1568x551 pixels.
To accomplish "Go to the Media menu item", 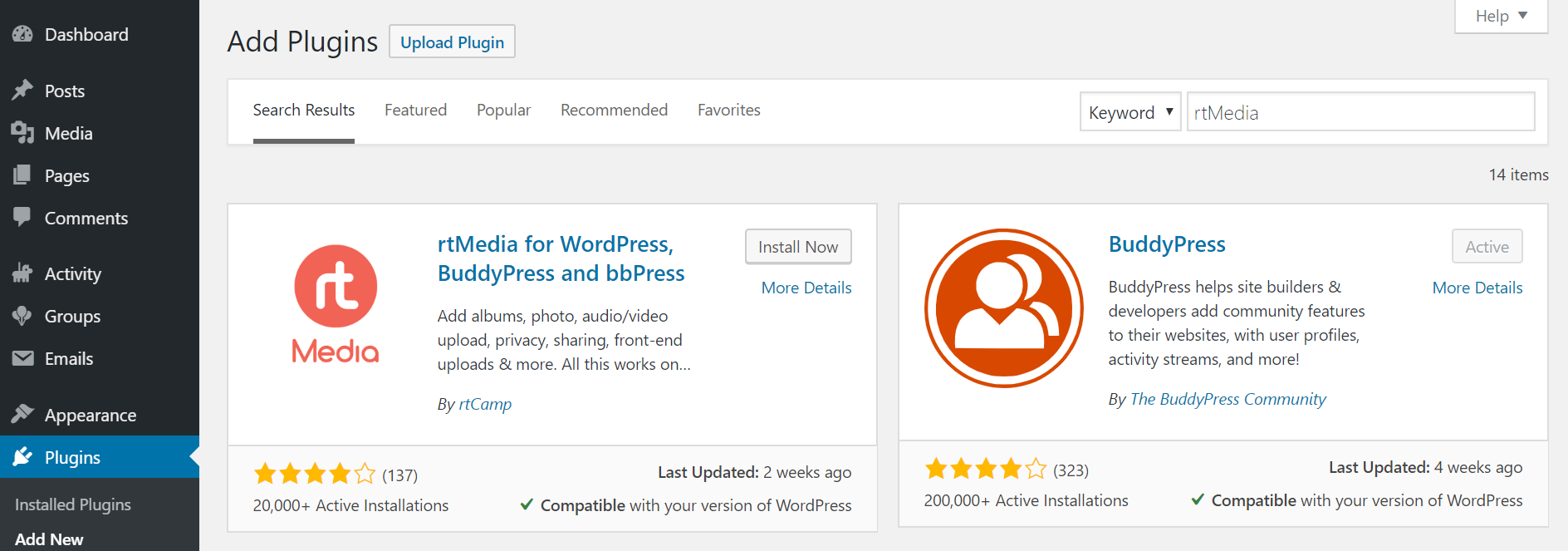I will click(x=100, y=133).
